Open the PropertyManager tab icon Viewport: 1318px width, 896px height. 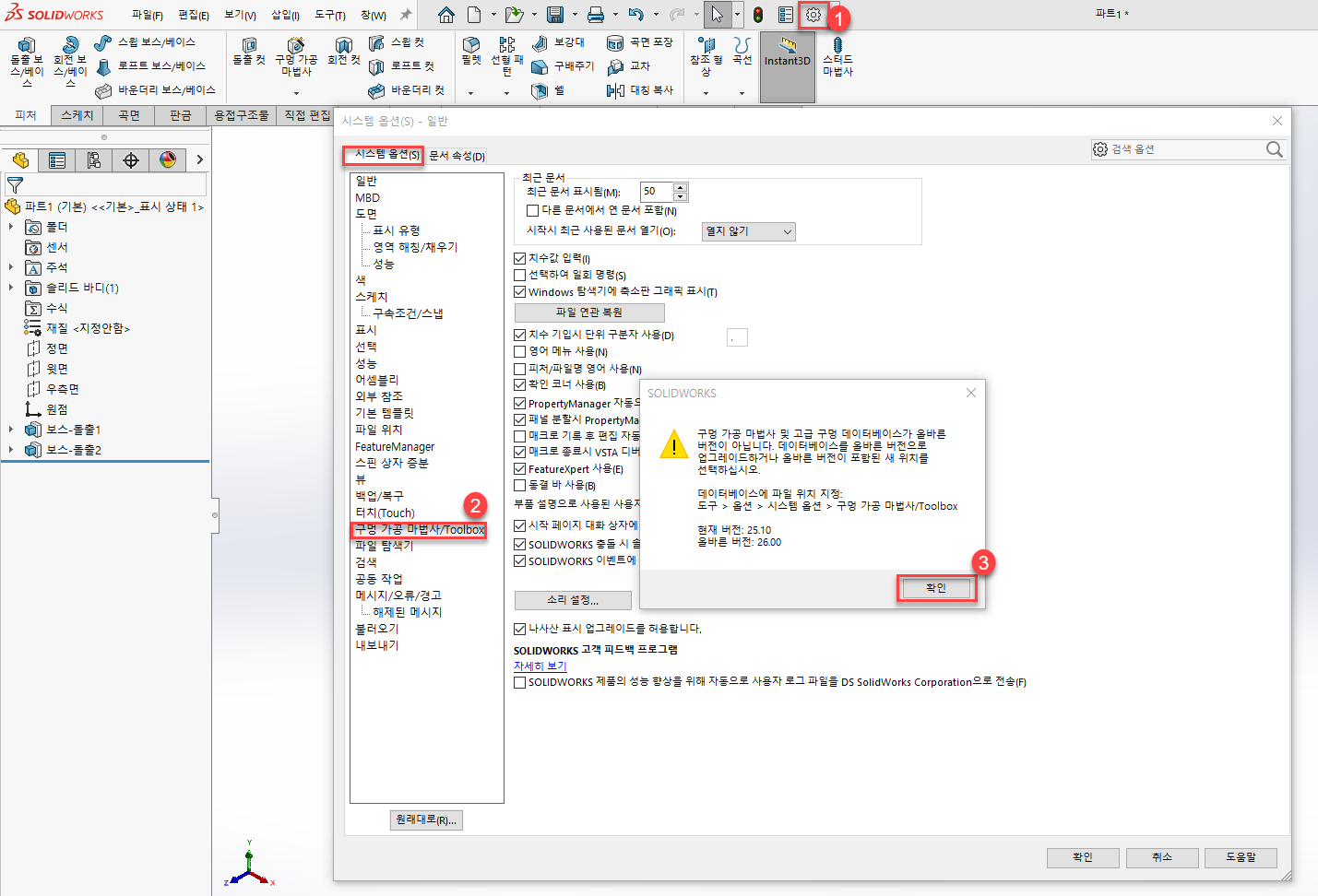pos(57,160)
